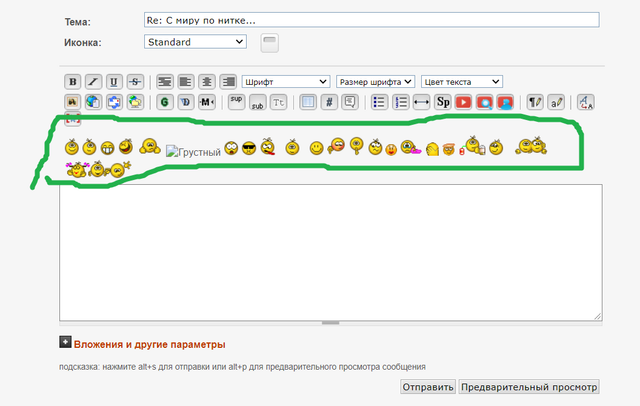This screenshot has width=640, height=406.
Task: Open the Иконка dropdown showing Standard
Action: pos(195,42)
